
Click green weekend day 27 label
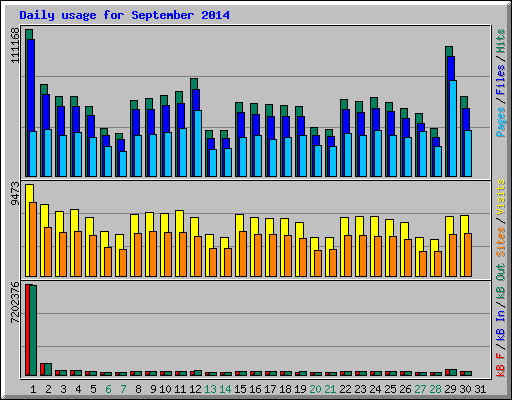(x=420, y=389)
